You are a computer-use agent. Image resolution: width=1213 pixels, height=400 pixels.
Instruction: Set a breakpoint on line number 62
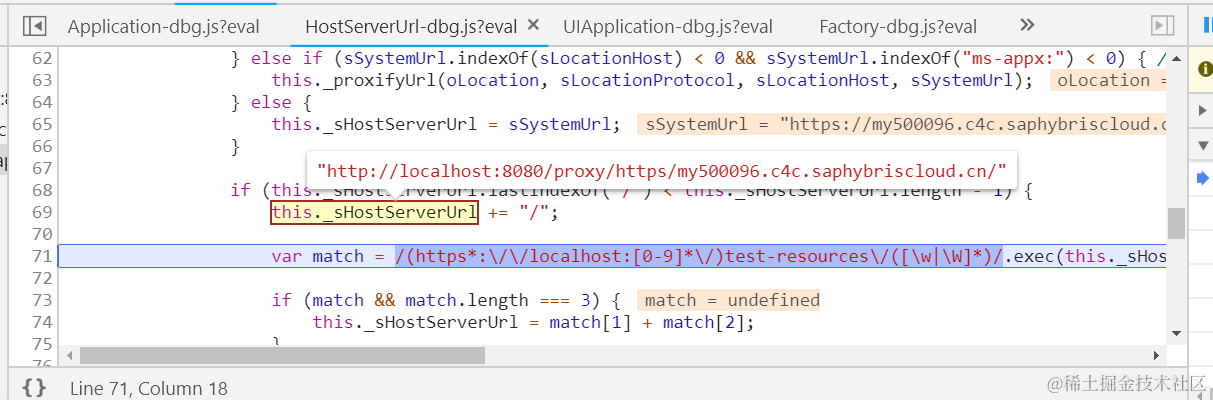41,59
